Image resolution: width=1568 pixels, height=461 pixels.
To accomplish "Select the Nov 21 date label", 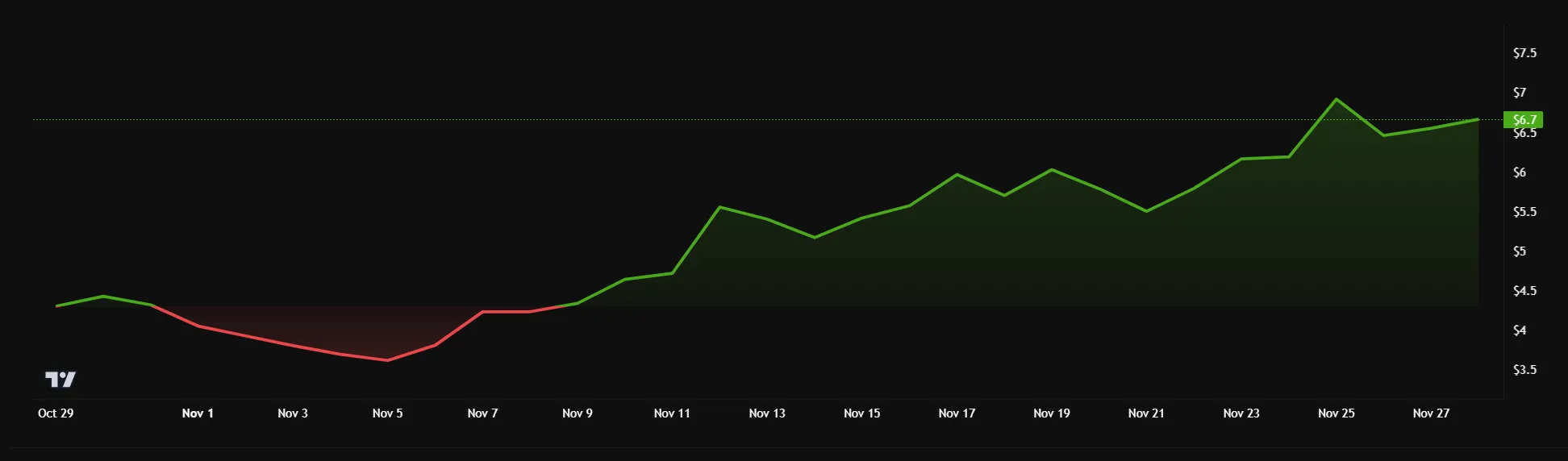I will pyautogui.click(x=1146, y=413).
